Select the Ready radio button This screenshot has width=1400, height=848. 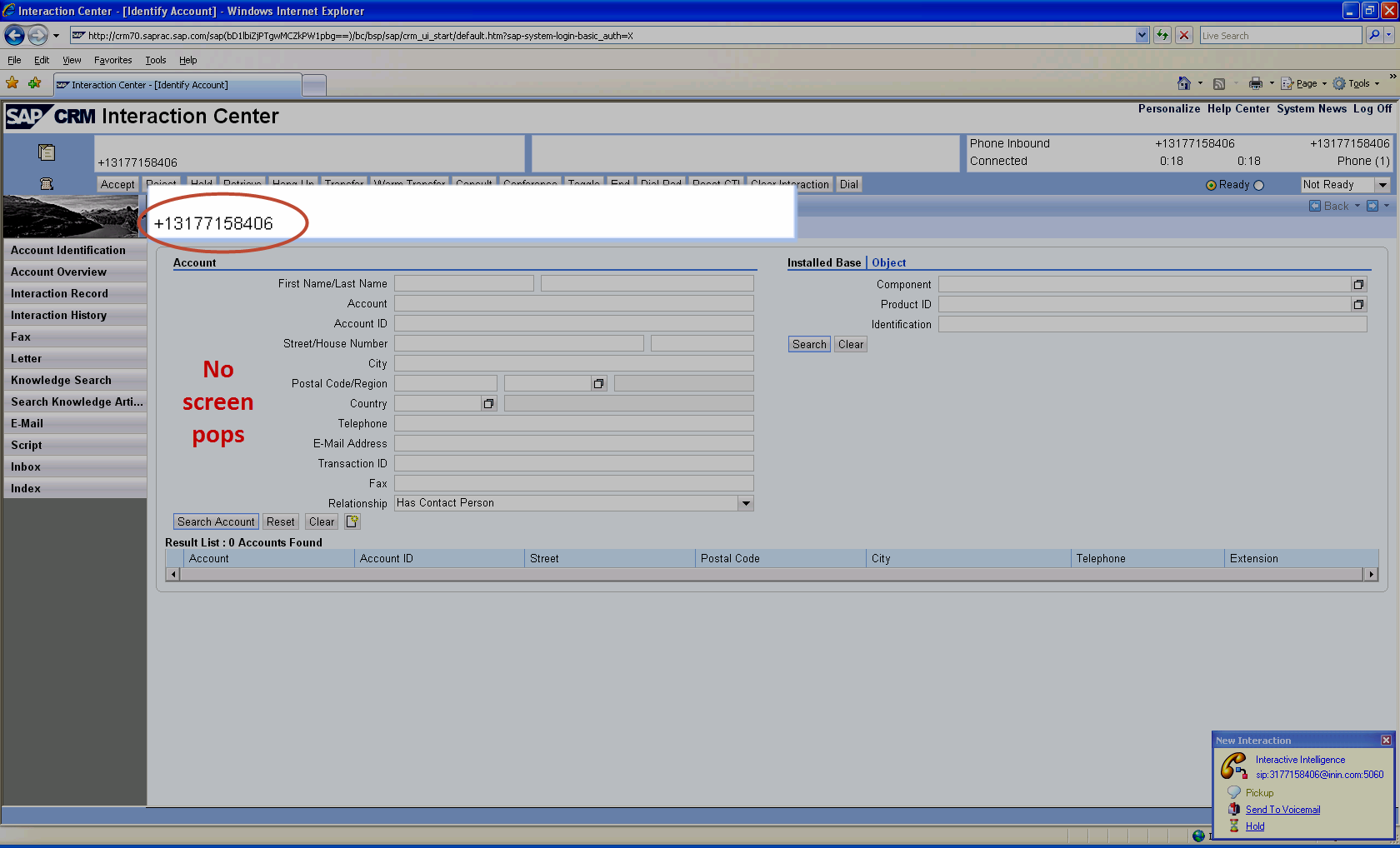[x=1211, y=185]
